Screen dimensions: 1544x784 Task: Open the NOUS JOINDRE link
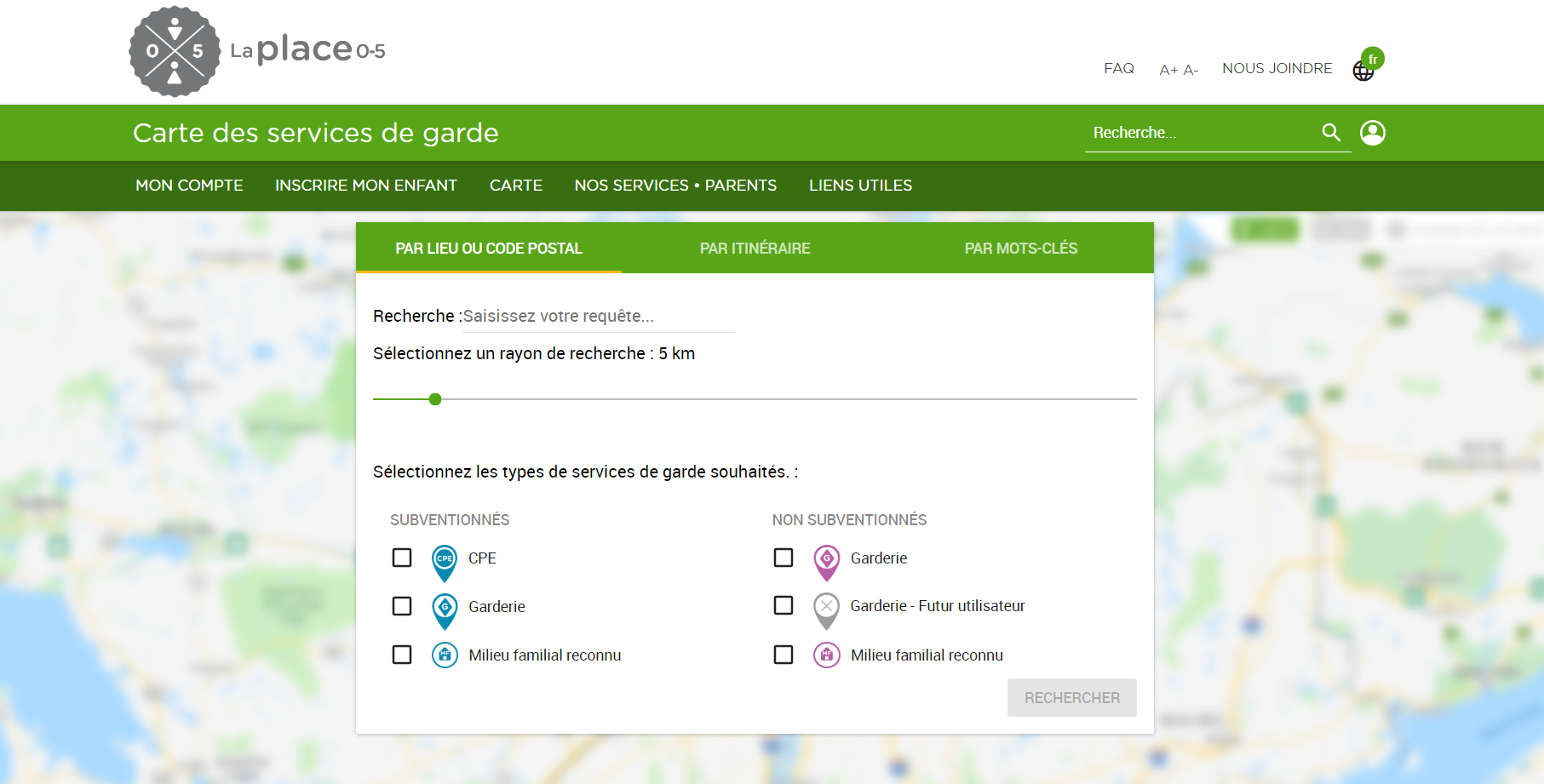(x=1277, y=68)
